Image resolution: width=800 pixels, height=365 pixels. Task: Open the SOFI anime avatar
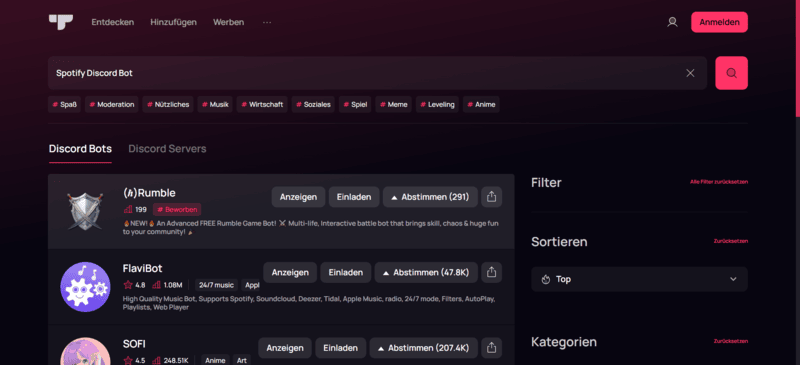click(85, 351)
